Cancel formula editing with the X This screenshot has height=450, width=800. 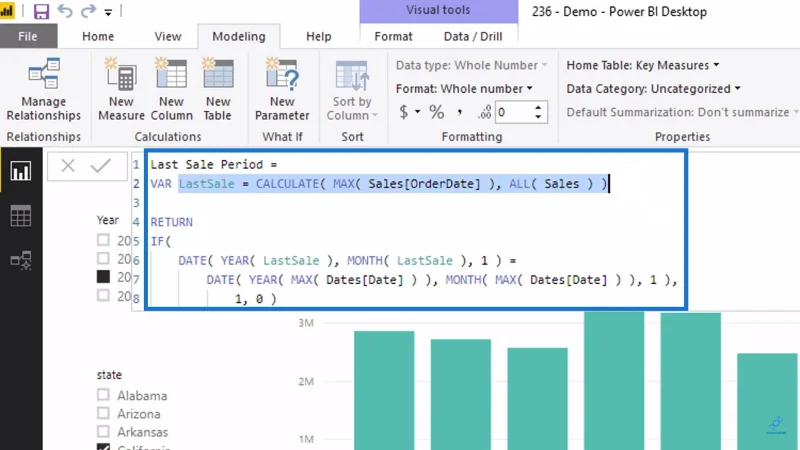[68, 166]
